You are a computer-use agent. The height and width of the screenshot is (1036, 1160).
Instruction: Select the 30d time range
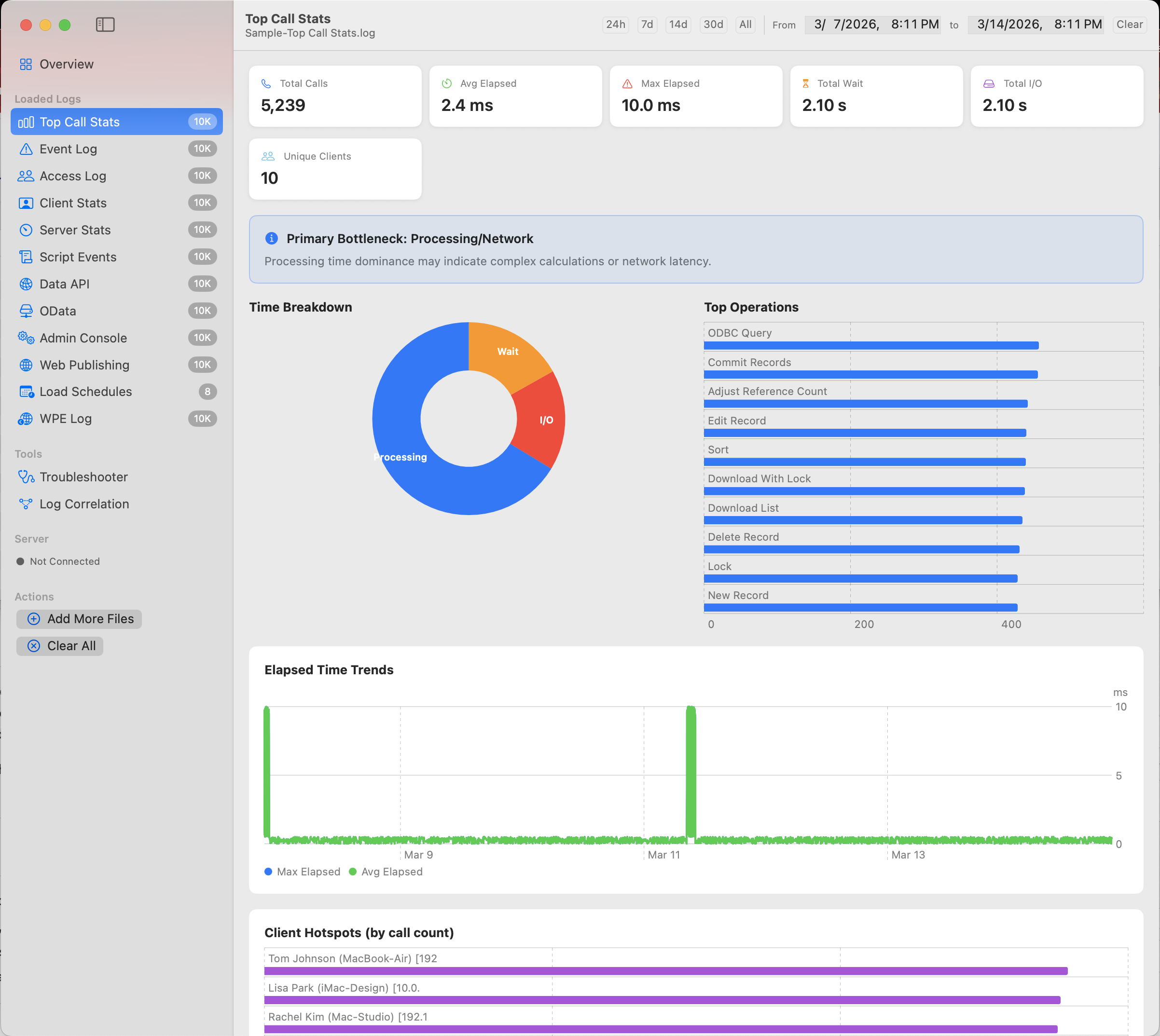pyautogui.click(x=713, y=25)
